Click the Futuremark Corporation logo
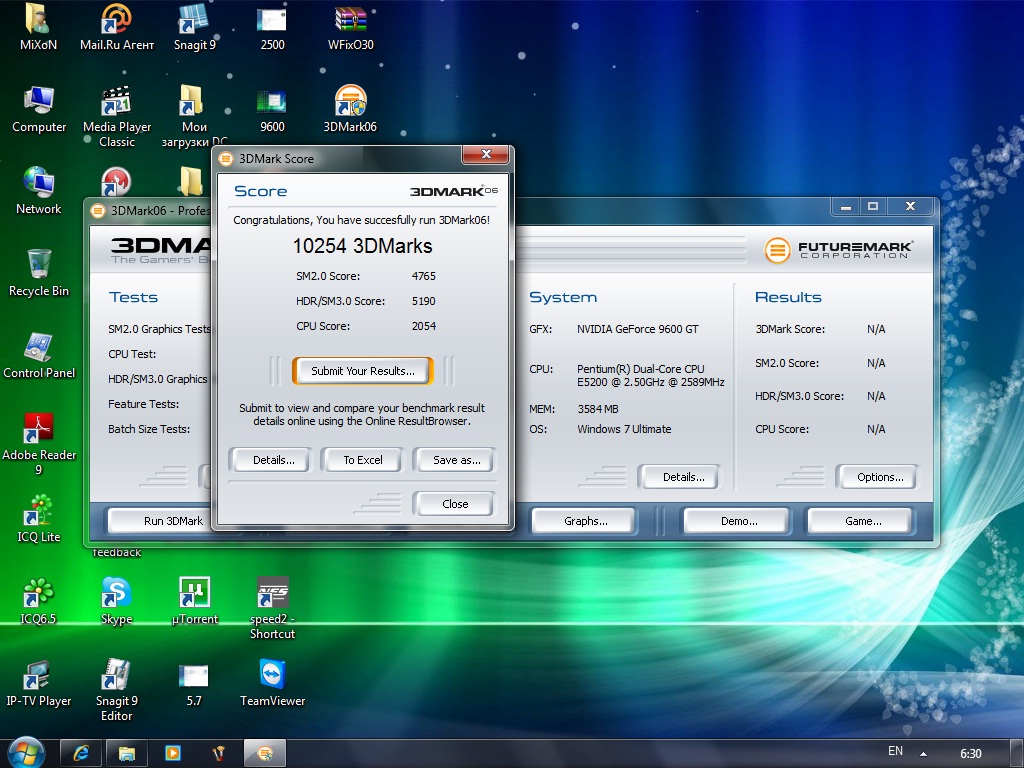Screen dimensions: 1024x768 839,249
